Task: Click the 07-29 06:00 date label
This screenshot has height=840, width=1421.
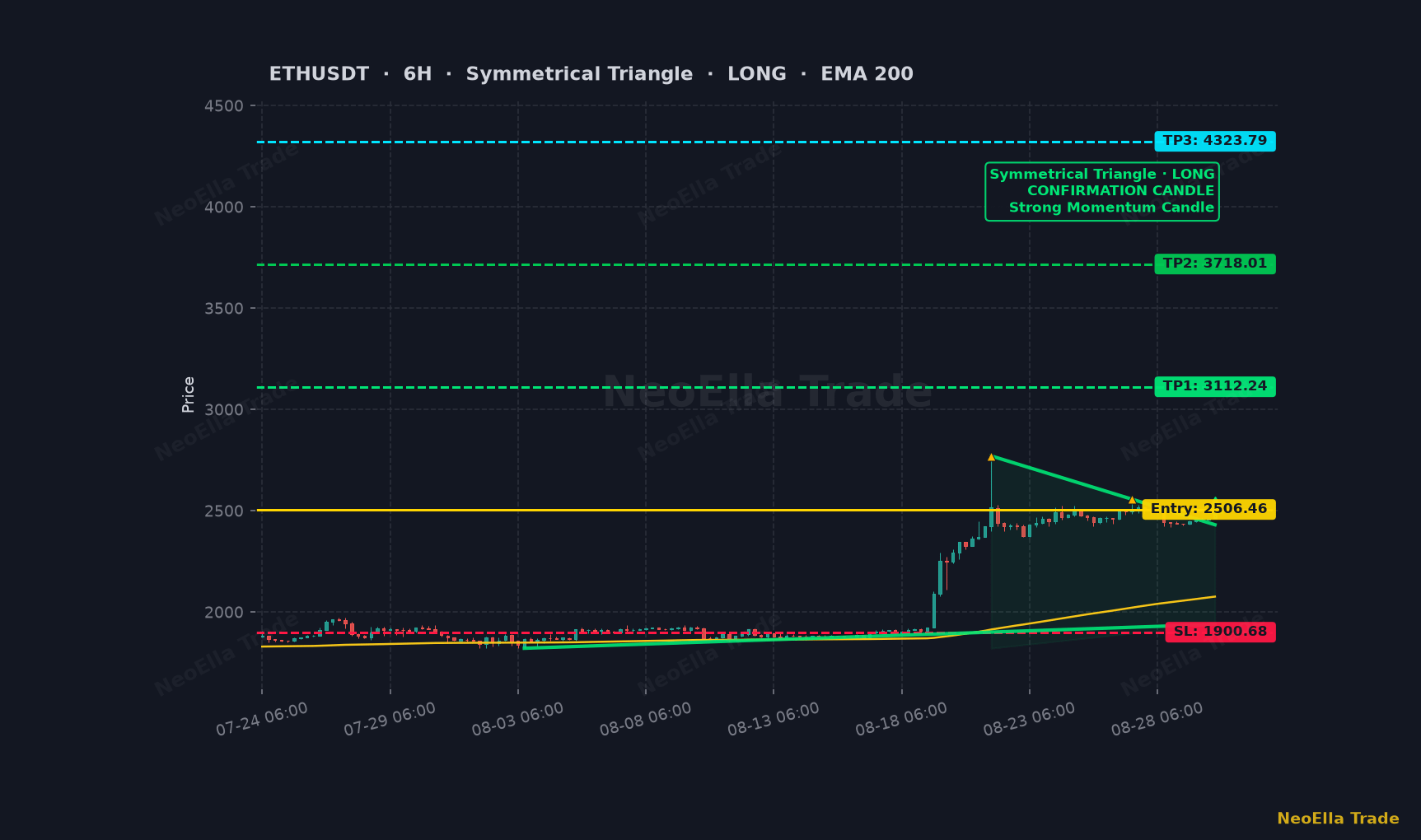Action: coord(390,719)
